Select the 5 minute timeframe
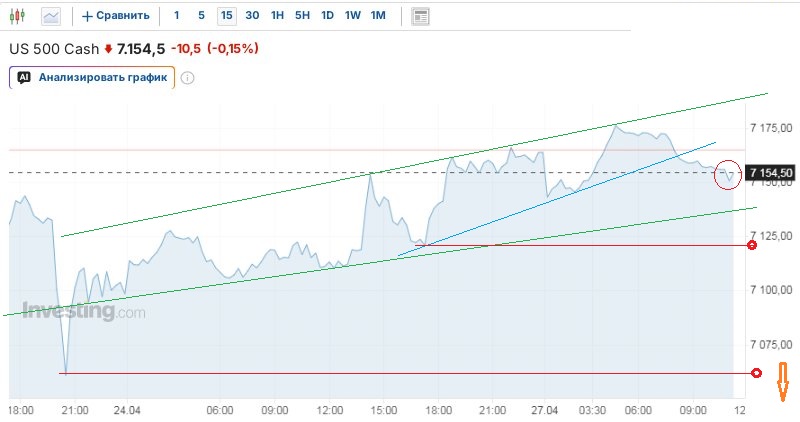800x422 pixels. pos(201,16)
